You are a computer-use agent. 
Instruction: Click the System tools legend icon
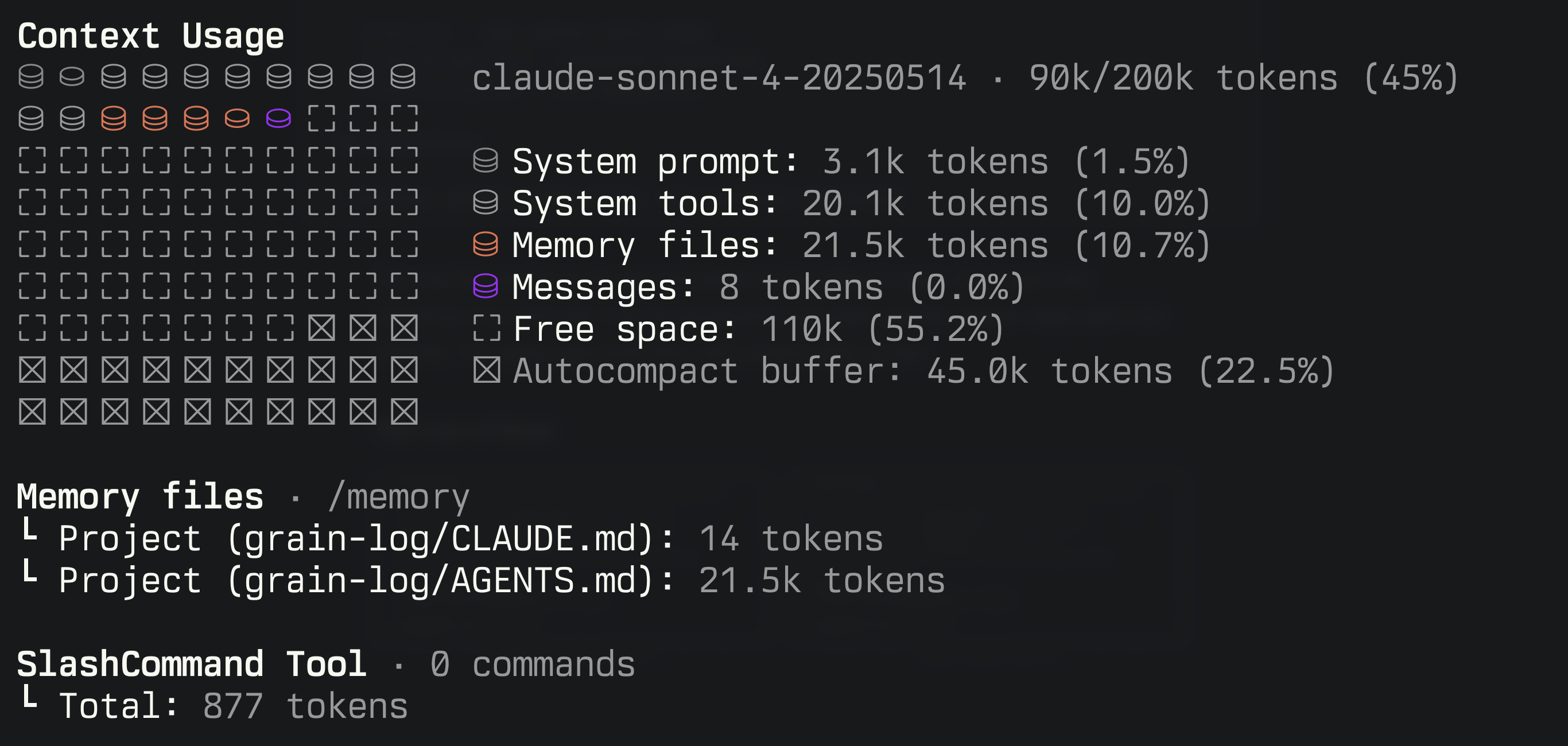[485, 203]
